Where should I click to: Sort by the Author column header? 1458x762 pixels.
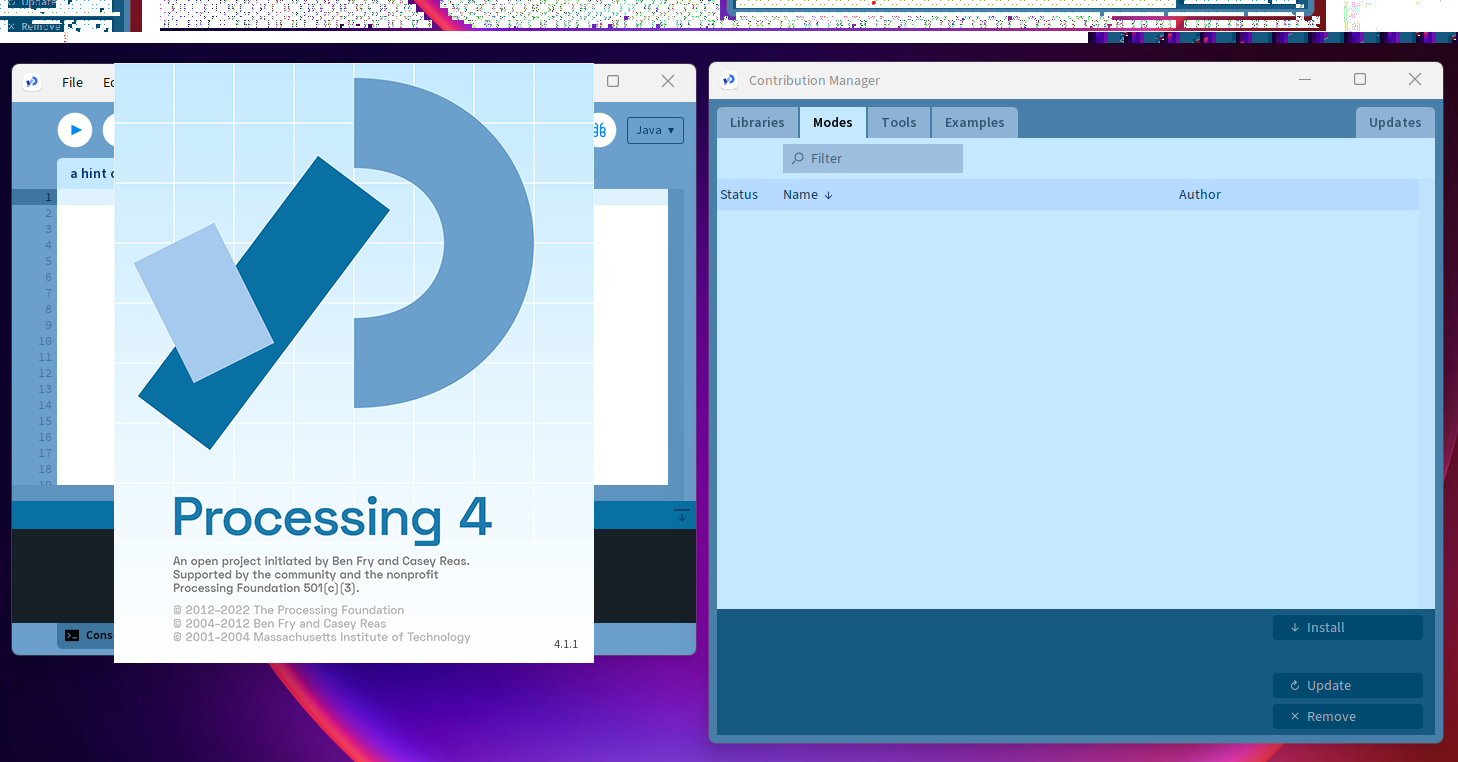coord(1200,194)
